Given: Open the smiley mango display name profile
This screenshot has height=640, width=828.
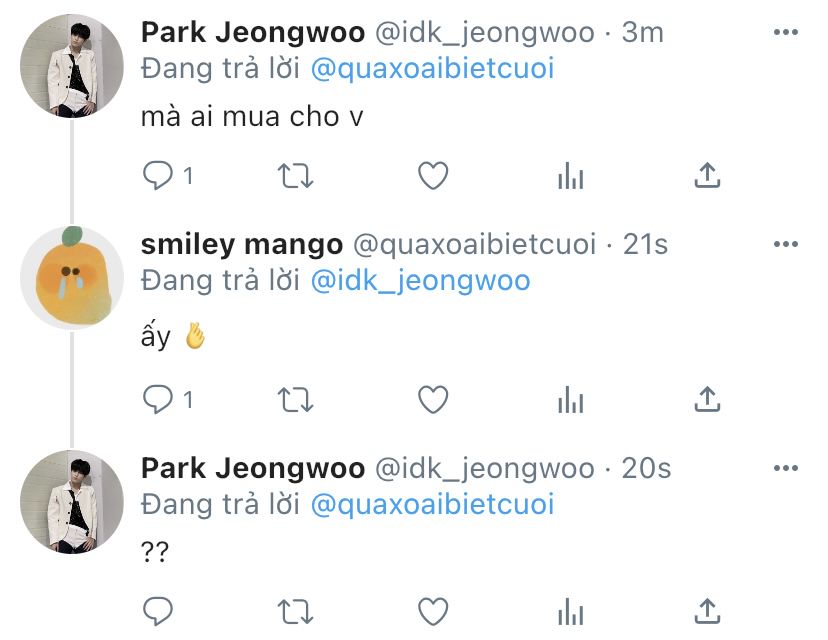Looking at the screenshot, I should point(242,244).
